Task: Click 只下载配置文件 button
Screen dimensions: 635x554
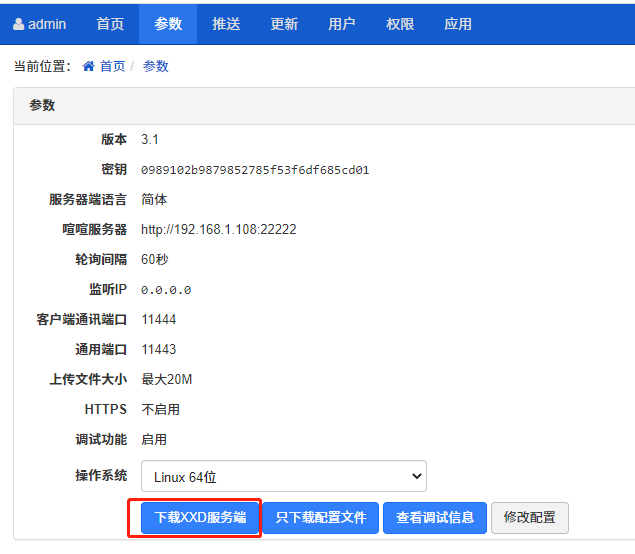Action: pyautogui.click(x=320, y=518)
